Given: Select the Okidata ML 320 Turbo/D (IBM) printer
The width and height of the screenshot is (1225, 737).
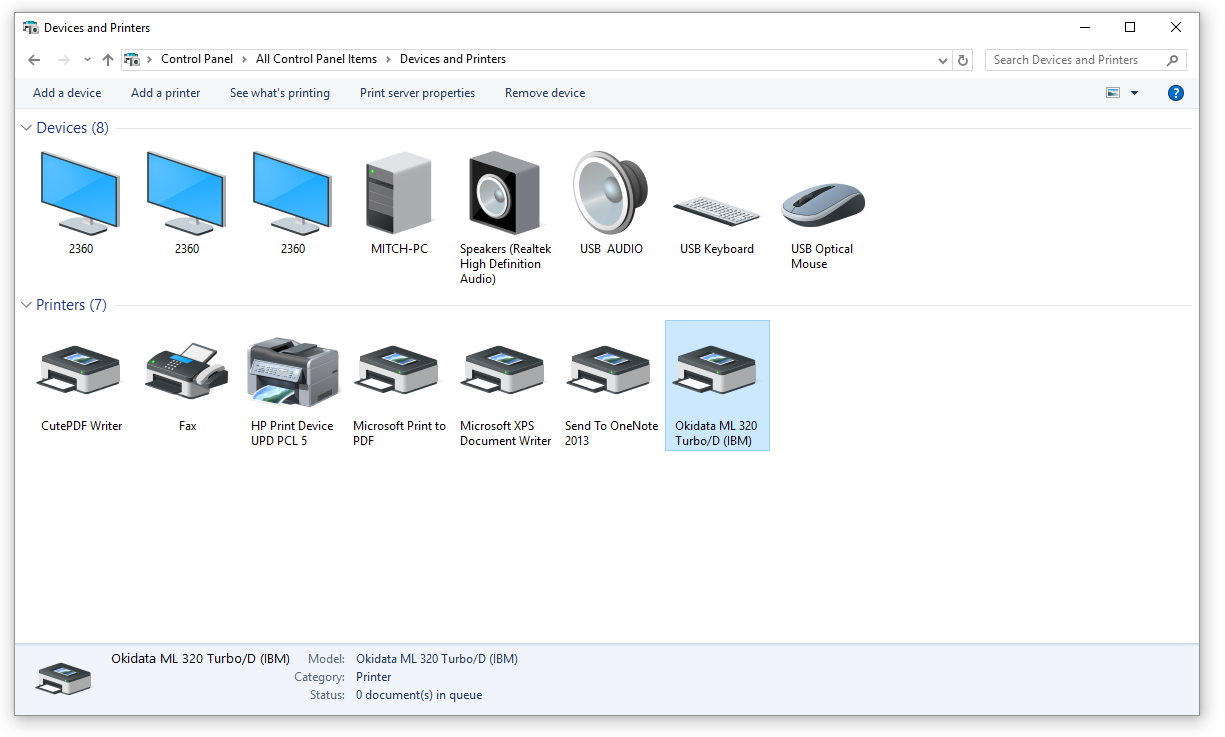Looking at the screenshot, I should pos(717,385).
